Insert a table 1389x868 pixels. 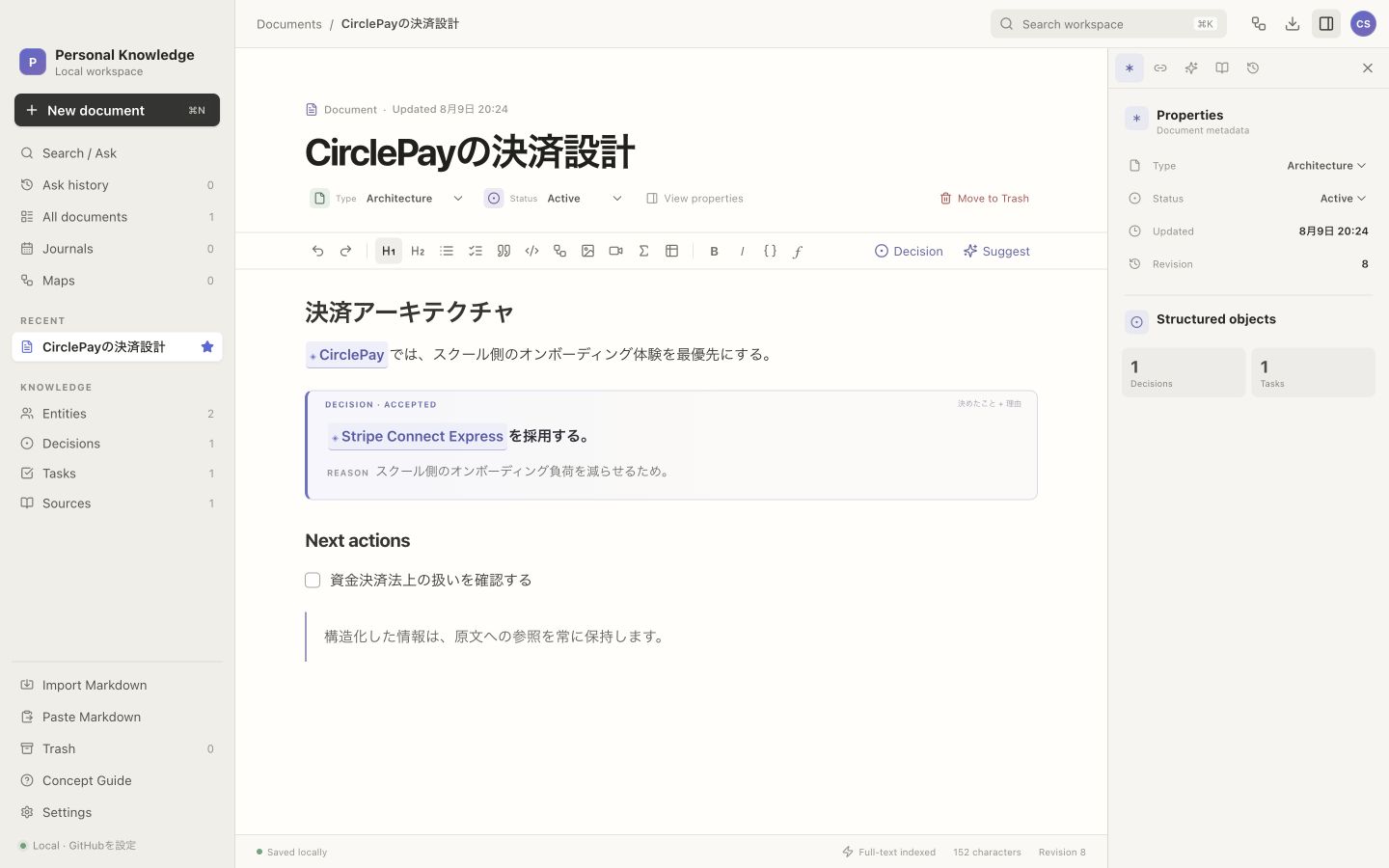click(672, 251)
